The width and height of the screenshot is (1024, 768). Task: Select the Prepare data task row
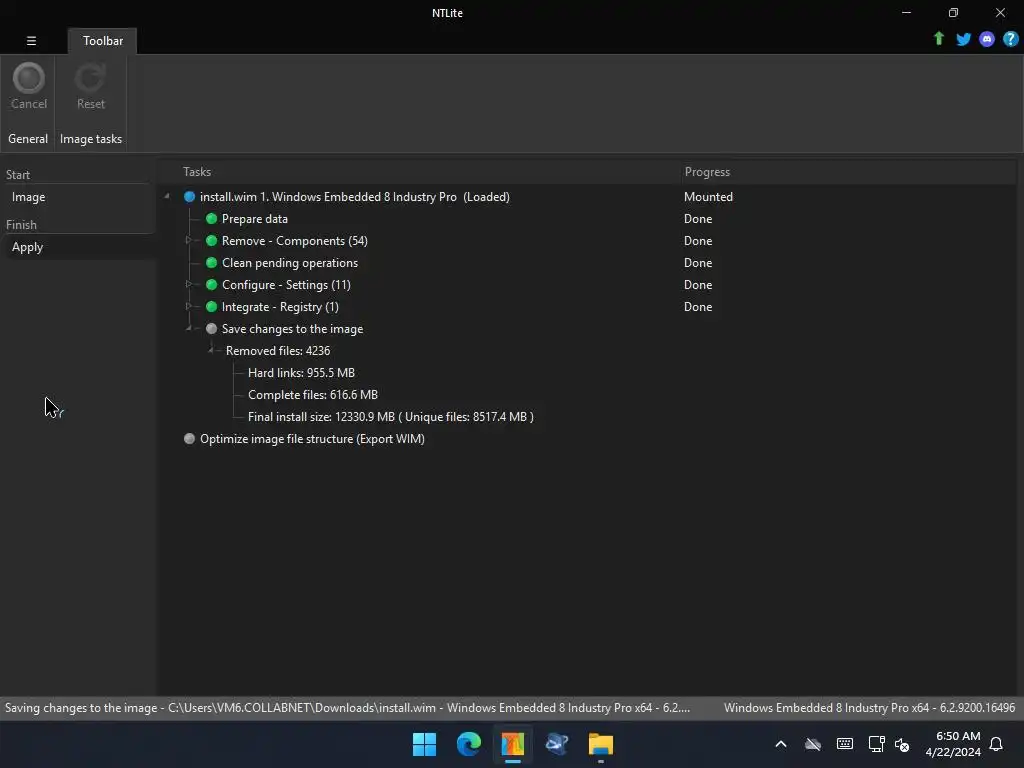click(255, 219)
